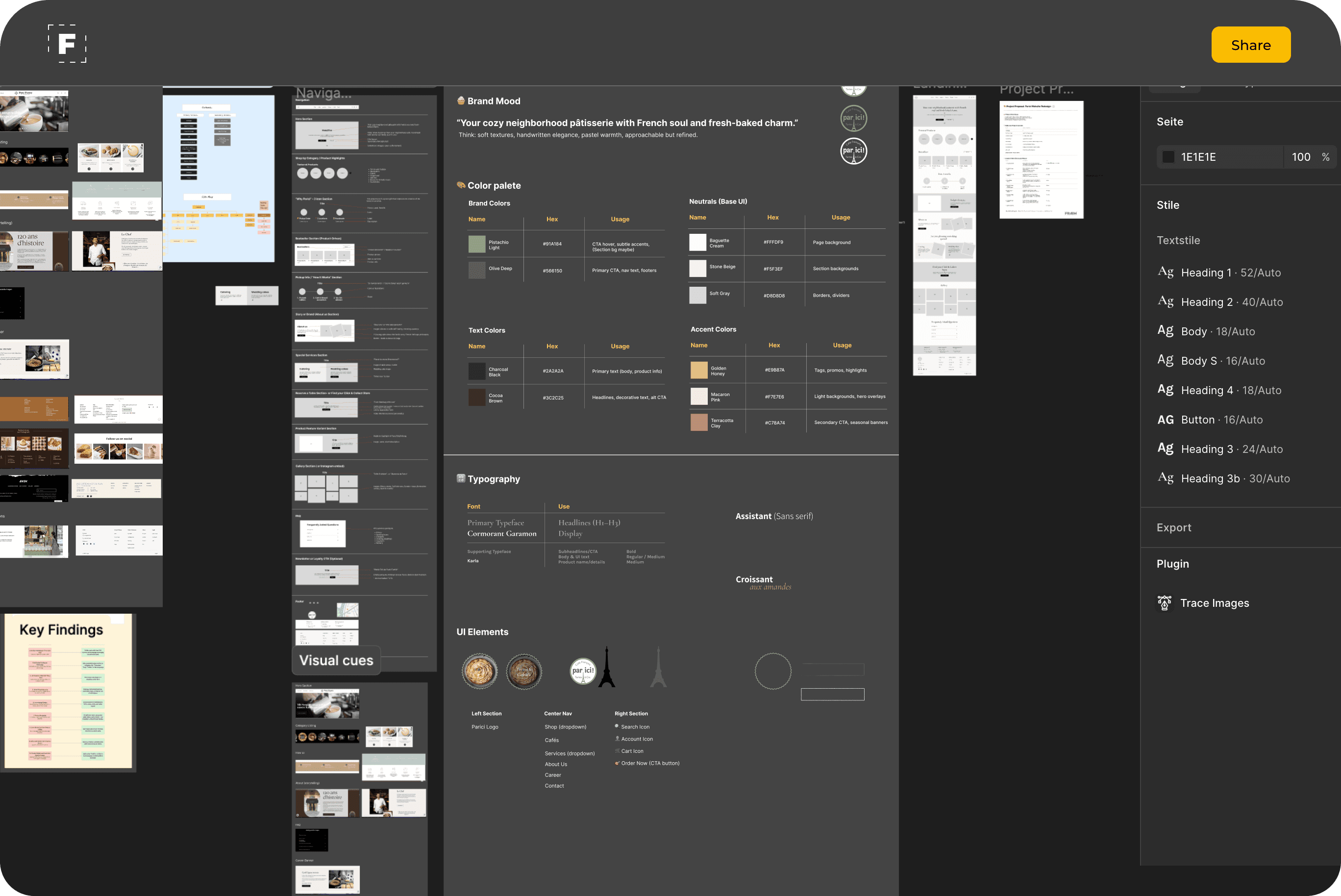Select Heading 3b · 30/Auto style
1341x896 pixels.
pos(1235,478)
